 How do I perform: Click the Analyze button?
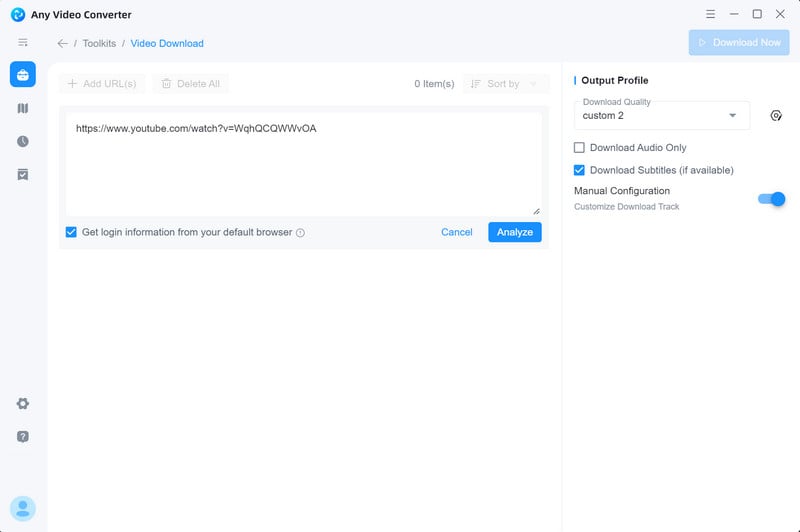click(x=515, y=232)
